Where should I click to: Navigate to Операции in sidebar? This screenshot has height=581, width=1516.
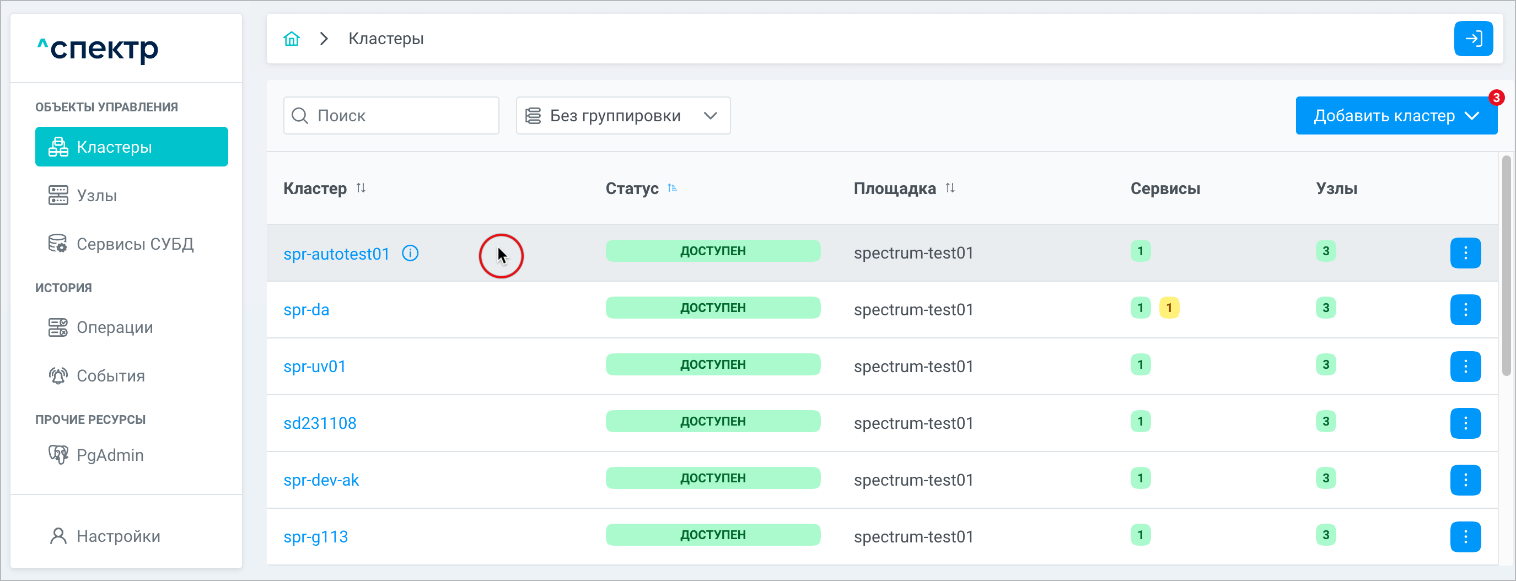coord(114,327)
